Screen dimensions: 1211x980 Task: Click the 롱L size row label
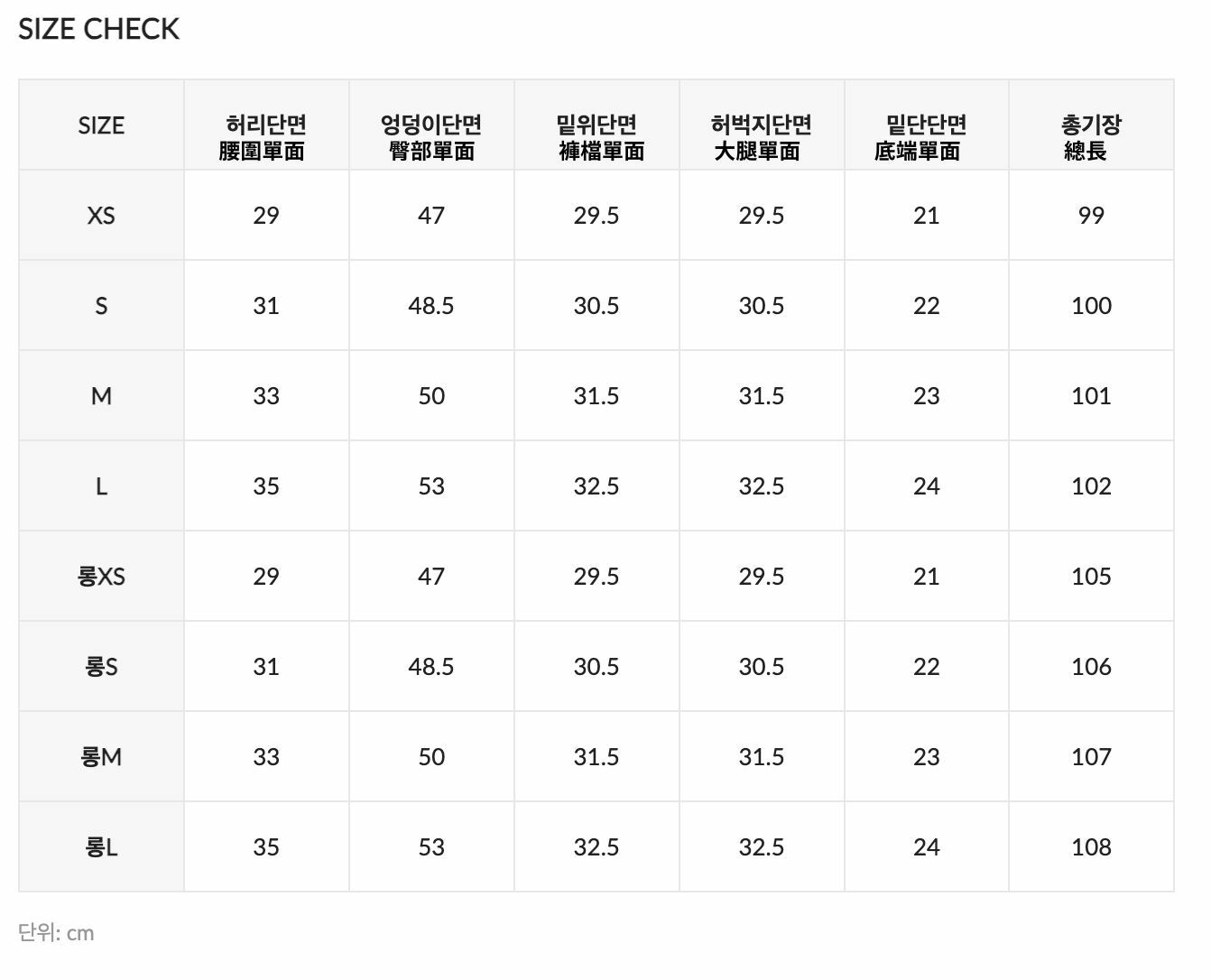tap(101, 847)
